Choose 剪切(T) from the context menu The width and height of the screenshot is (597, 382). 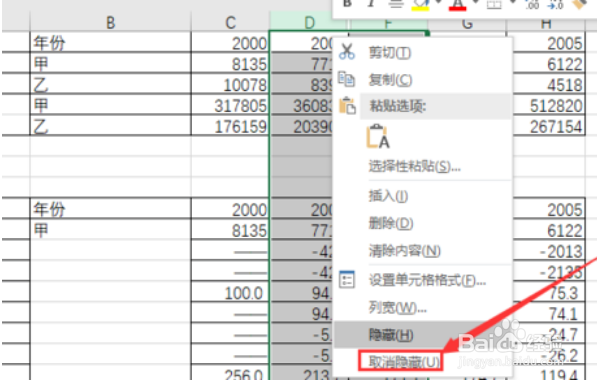pos(423,53)
